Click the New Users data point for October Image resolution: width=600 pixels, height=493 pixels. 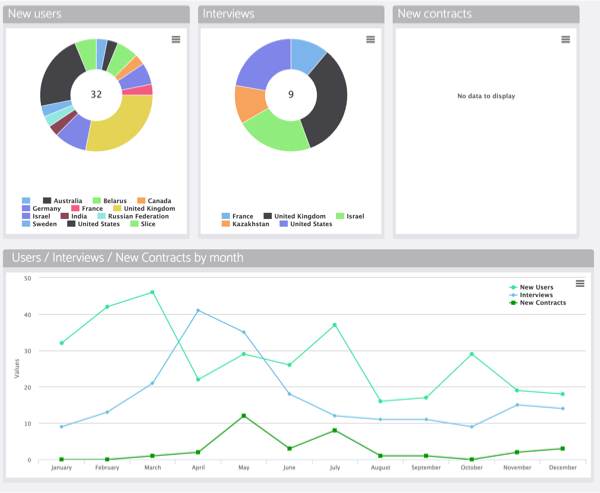click(472, 354)
